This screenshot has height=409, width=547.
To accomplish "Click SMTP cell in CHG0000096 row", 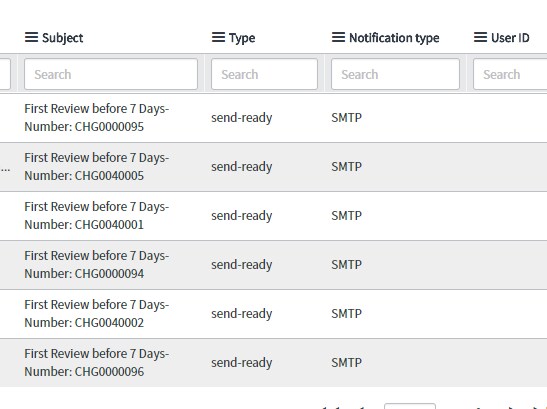I will pyautogui.click(x=346, y=363).
